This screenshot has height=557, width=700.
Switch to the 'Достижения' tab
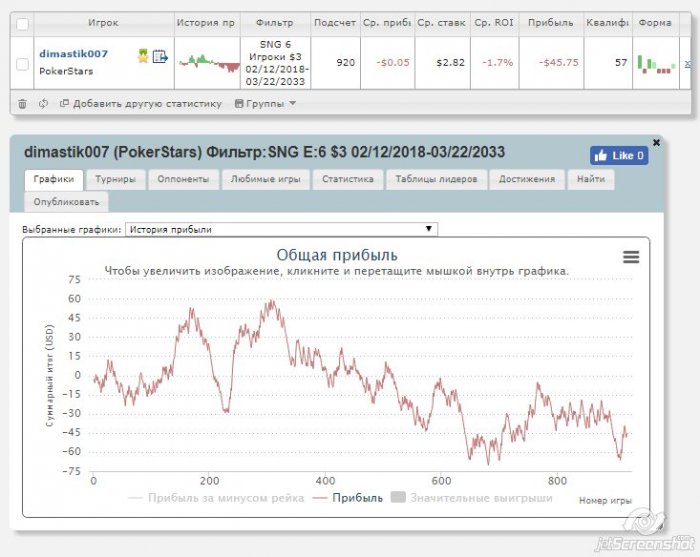pos(527,179)
